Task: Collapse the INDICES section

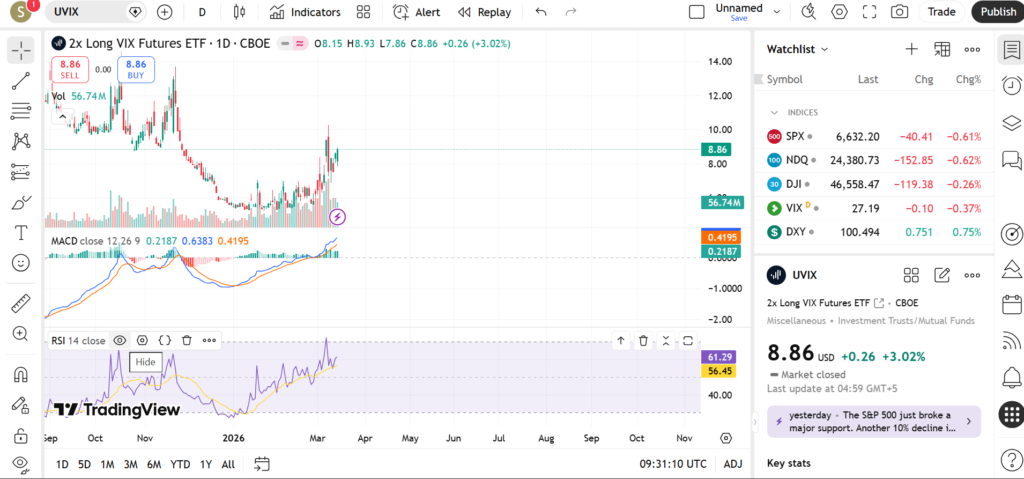Action: [774, 113]
